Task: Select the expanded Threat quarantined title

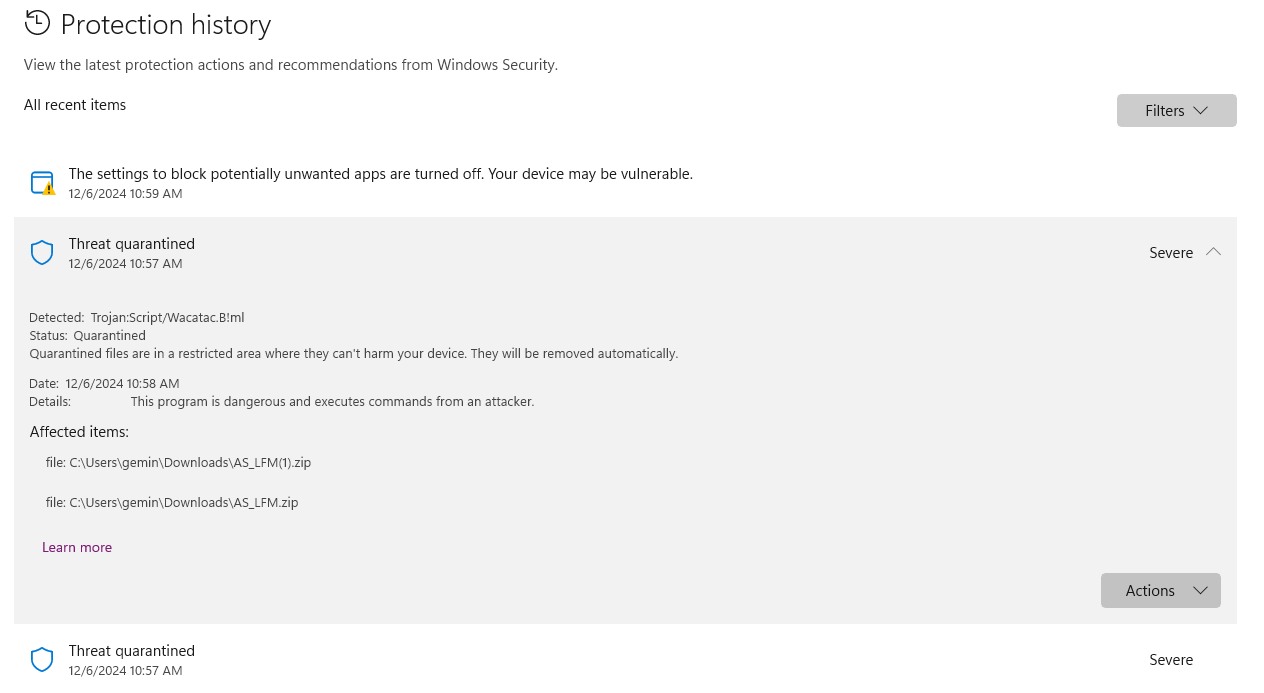Action: (132, 243)
